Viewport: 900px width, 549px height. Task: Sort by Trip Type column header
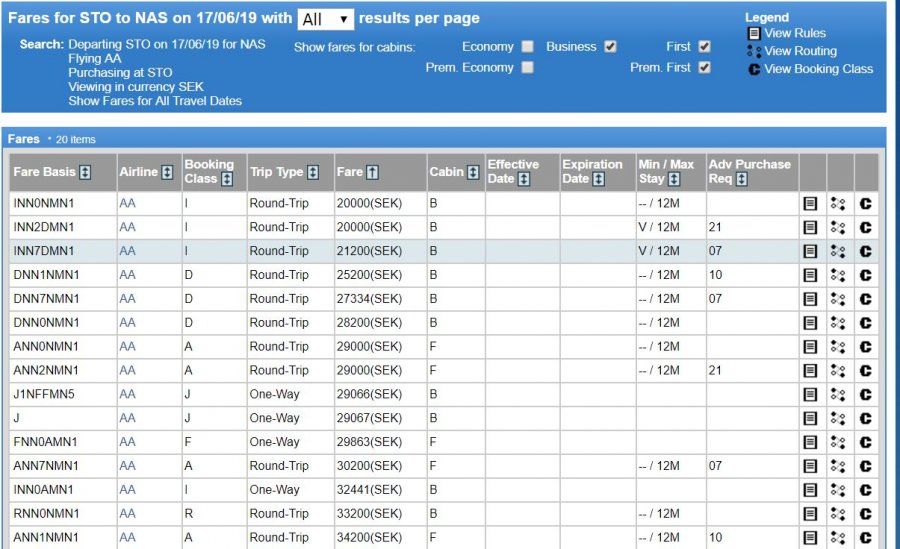(313, 172)
